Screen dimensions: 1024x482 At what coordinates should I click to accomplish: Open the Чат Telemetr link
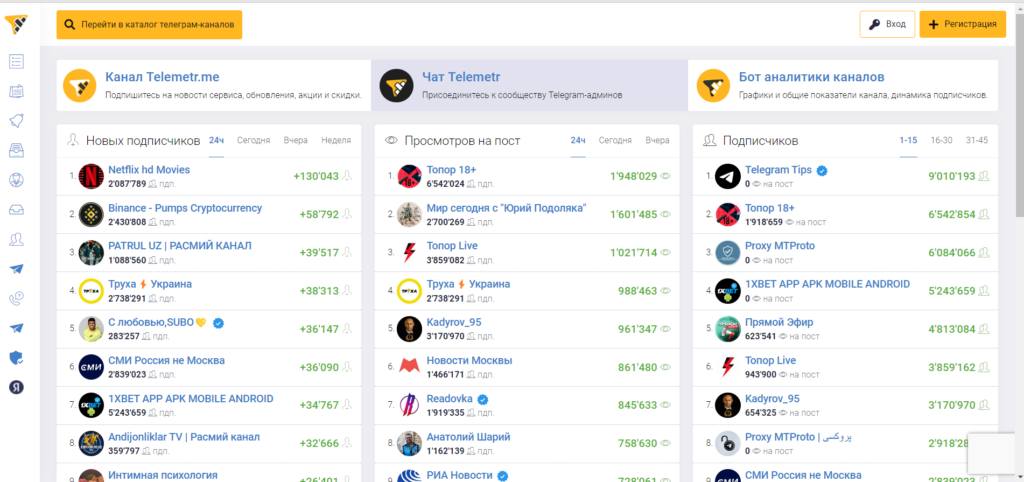[461, 77]
